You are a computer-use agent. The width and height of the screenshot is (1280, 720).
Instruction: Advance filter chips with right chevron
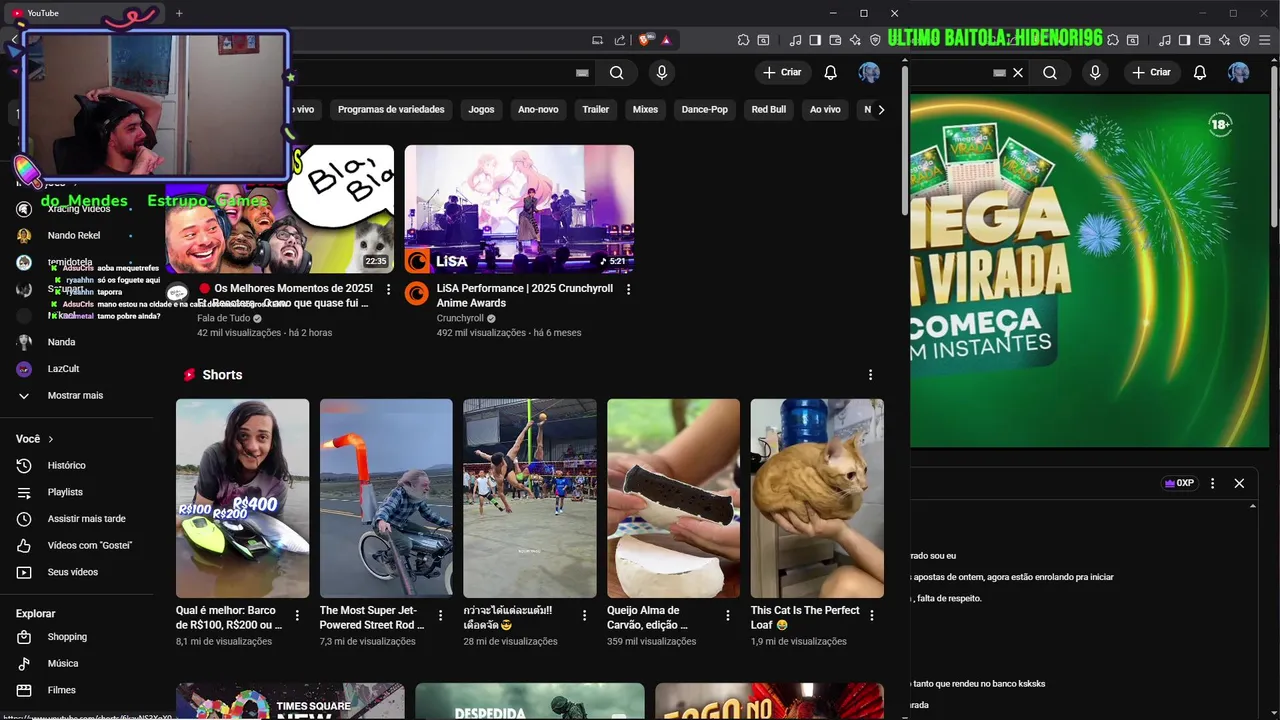pyautogui.click(x=881, y=109)
